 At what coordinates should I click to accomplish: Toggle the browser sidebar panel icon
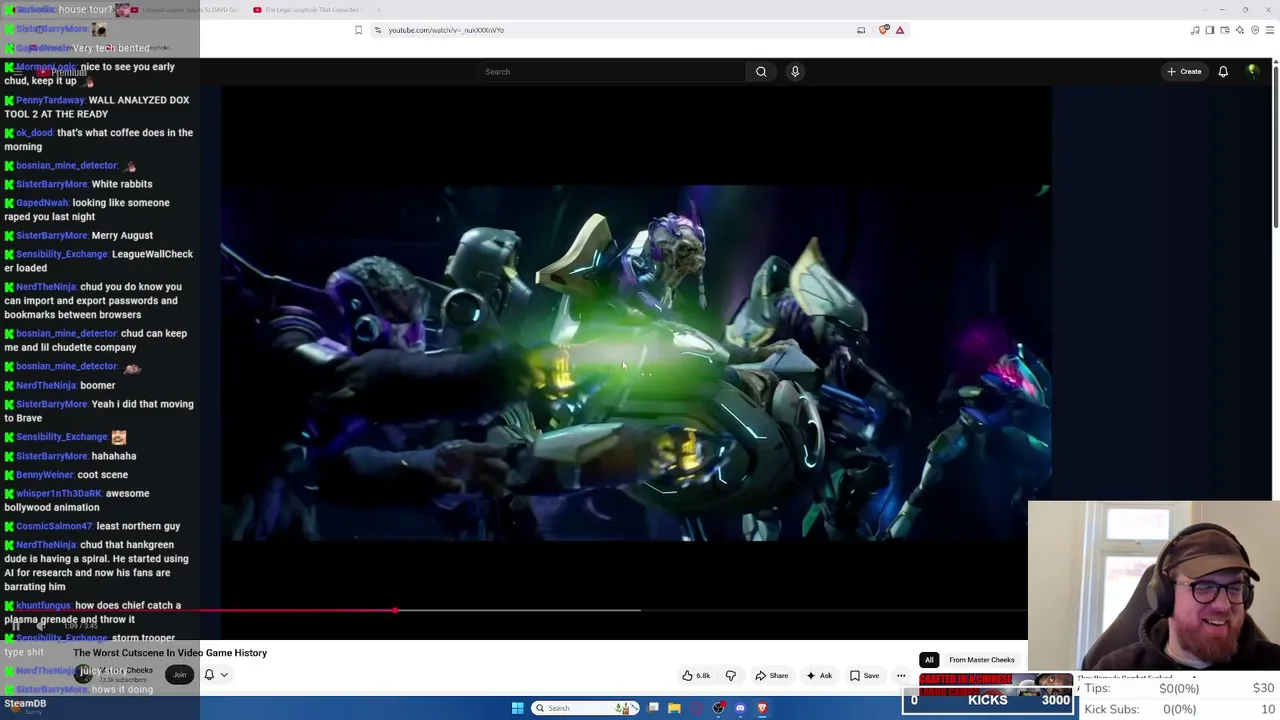click(x=1209, y=30)
